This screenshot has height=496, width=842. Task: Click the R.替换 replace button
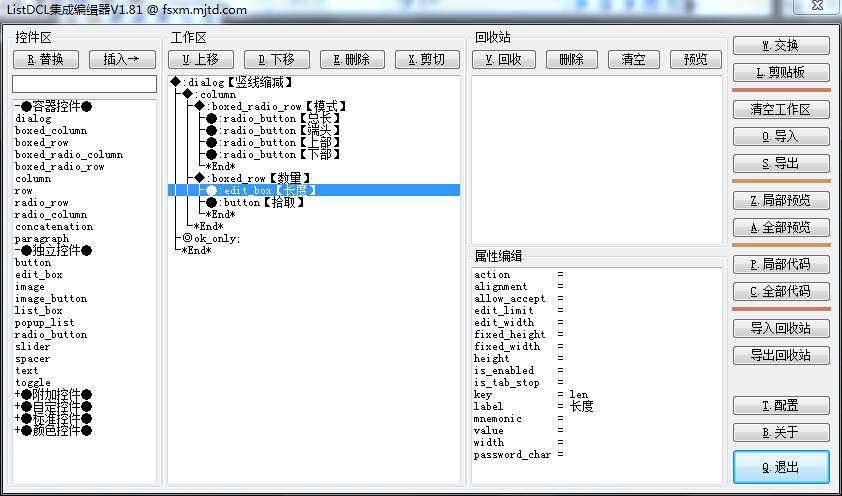46,59
